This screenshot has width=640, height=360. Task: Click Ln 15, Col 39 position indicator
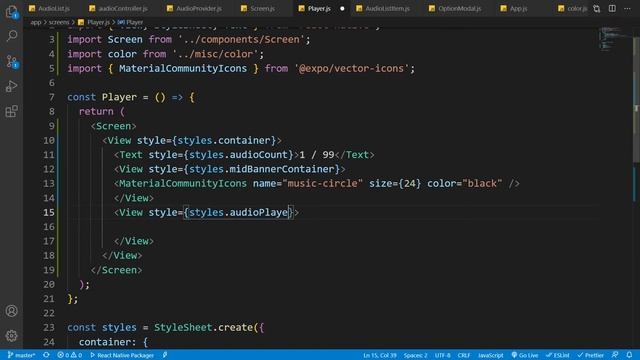coord(380,355)
